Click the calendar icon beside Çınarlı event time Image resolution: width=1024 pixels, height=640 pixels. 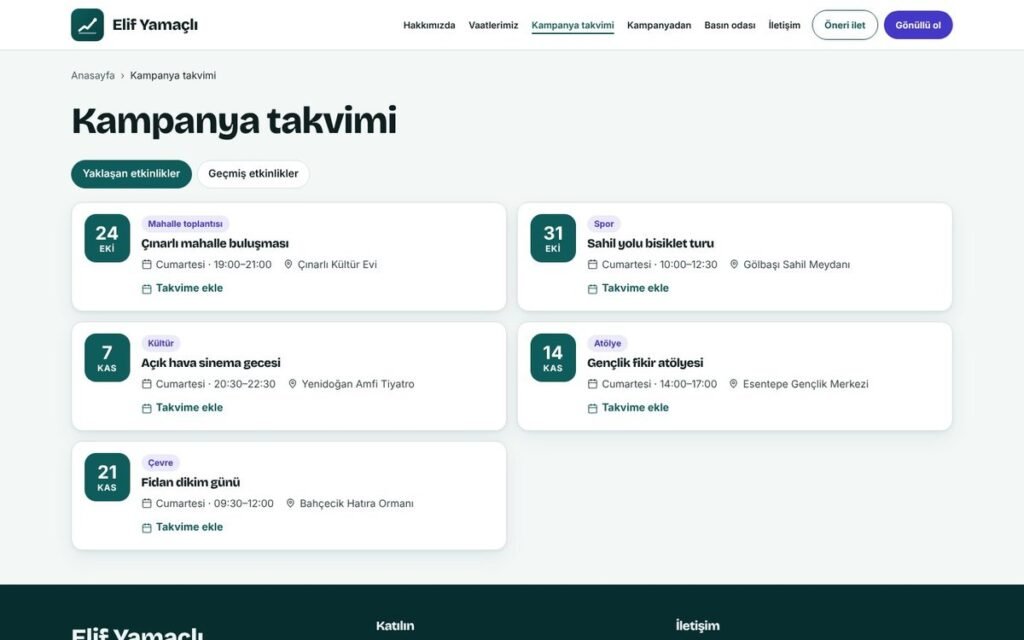coord(147,264)
